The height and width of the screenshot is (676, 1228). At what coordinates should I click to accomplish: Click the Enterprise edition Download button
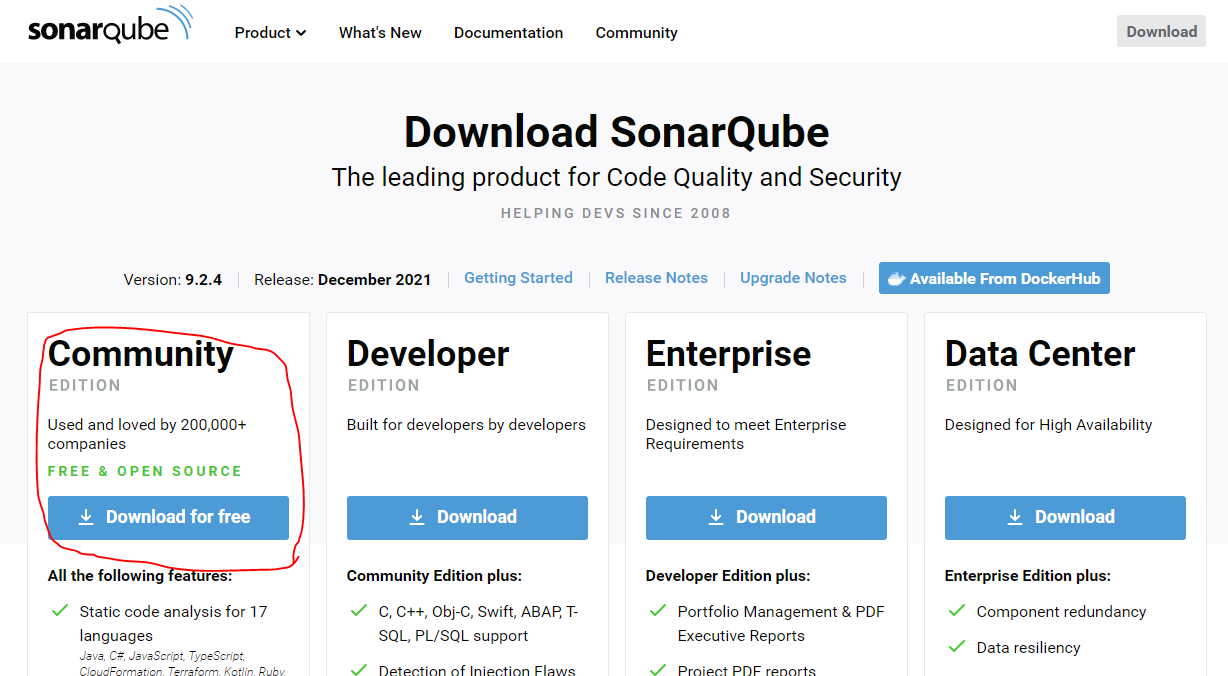pyautogui.click(x=766, y=518)
